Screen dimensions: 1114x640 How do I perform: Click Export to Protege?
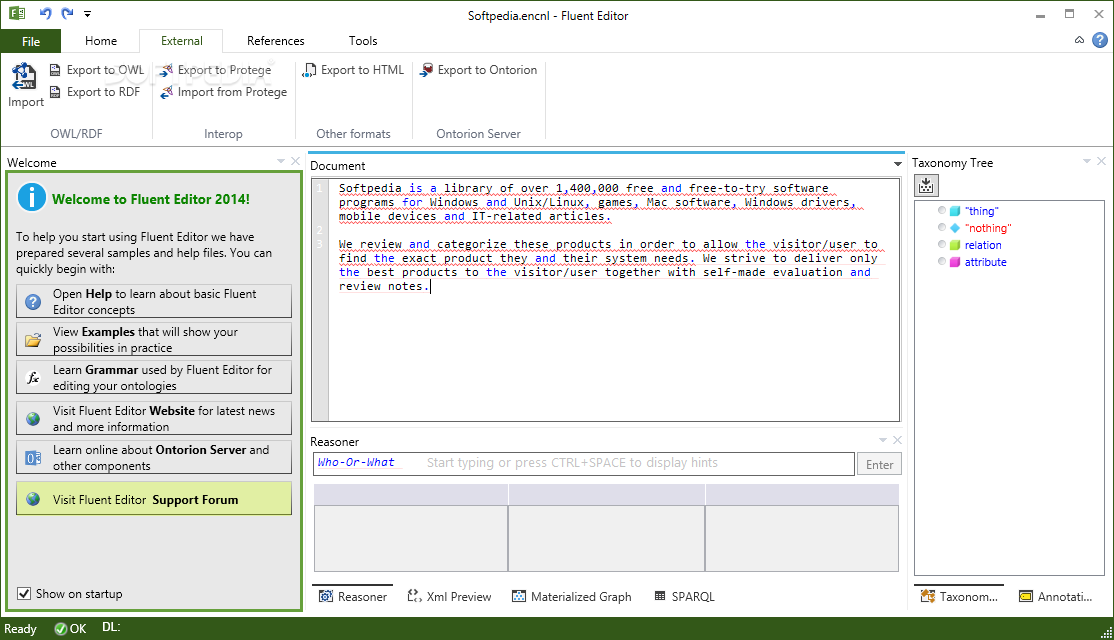pyautogui.click(x=215, y=70)
